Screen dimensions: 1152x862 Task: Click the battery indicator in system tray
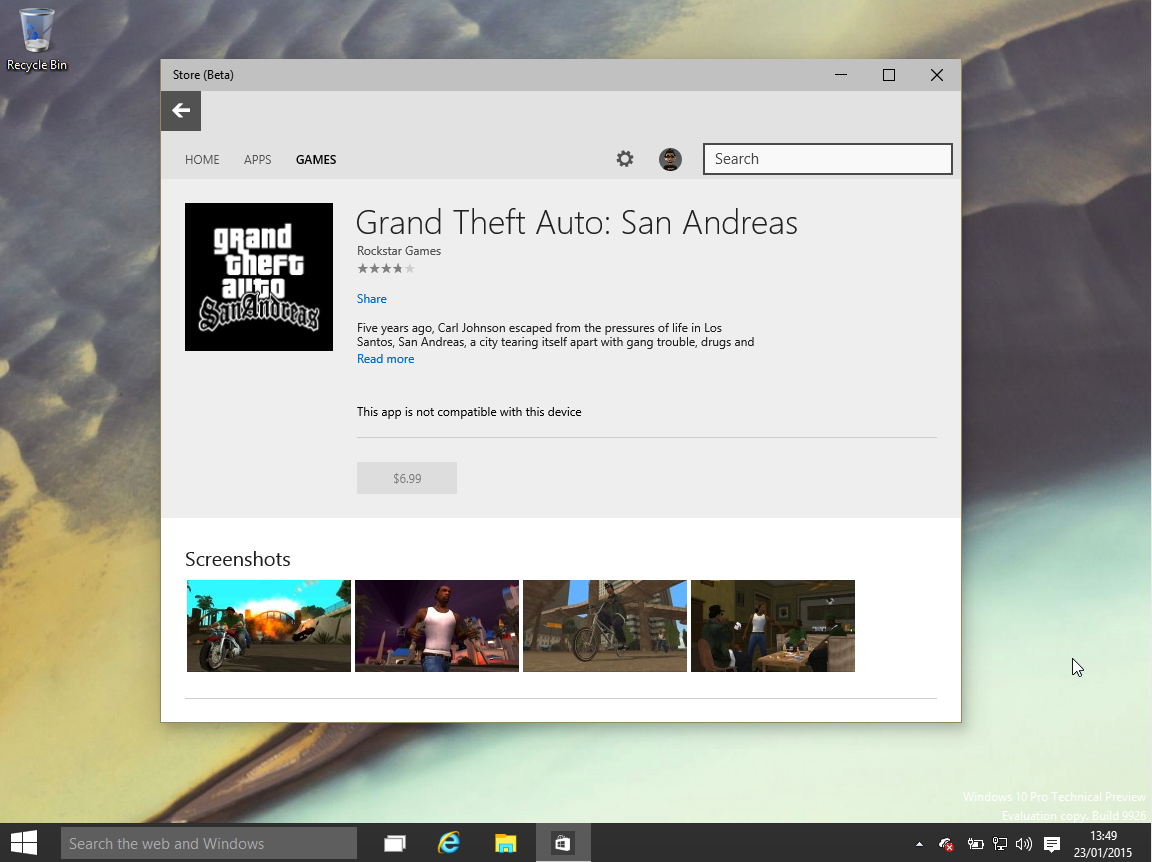[x=977, y=844]
